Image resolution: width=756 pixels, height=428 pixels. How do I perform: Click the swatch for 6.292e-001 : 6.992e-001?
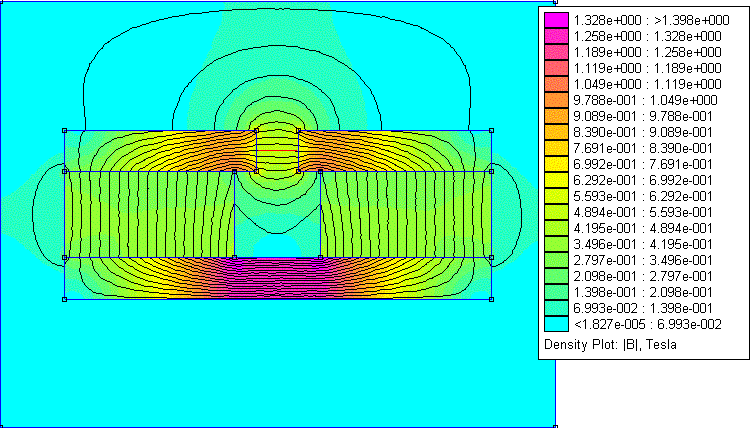556,180
